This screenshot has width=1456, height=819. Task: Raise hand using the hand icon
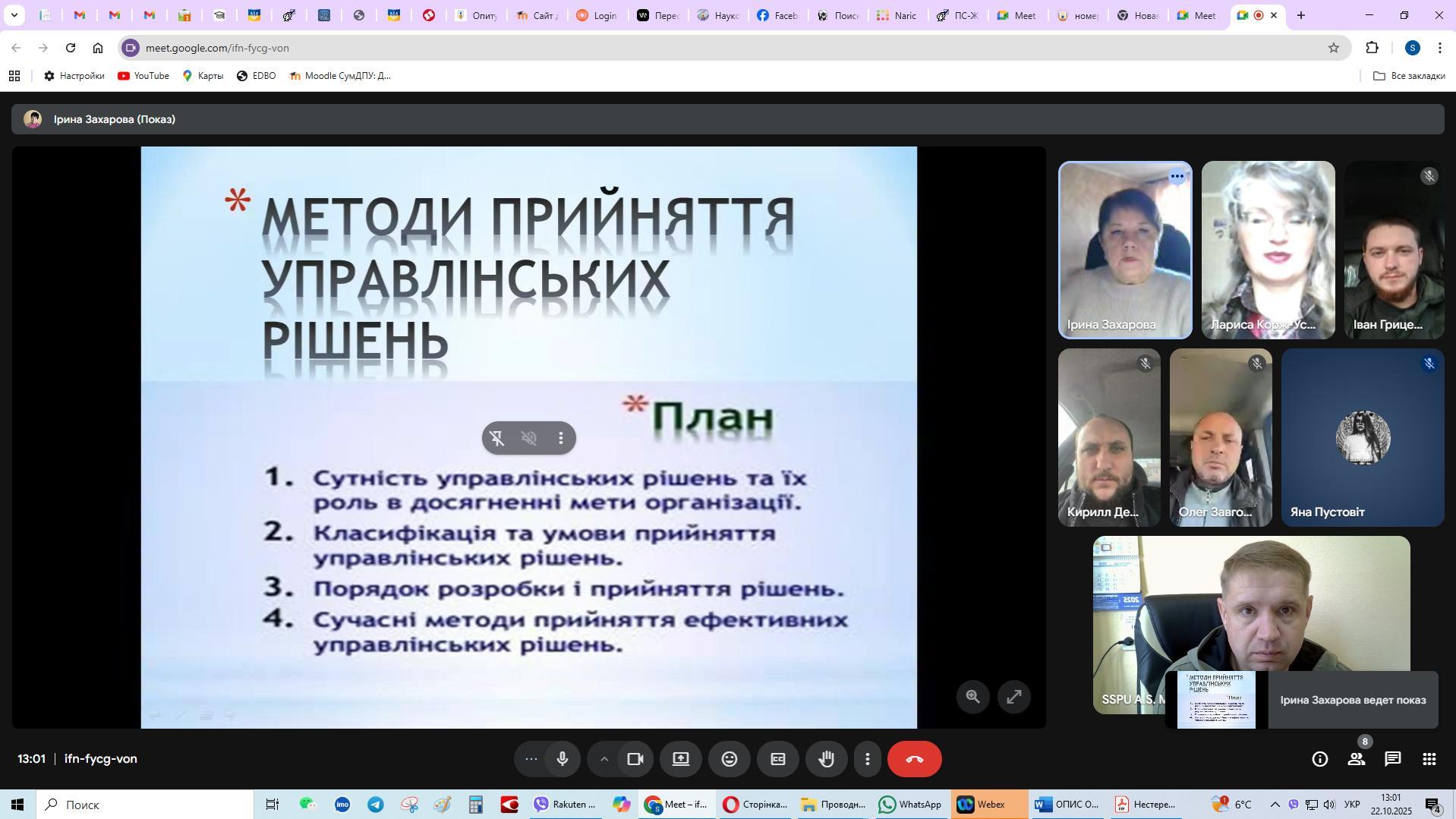[x=827, y=759]
